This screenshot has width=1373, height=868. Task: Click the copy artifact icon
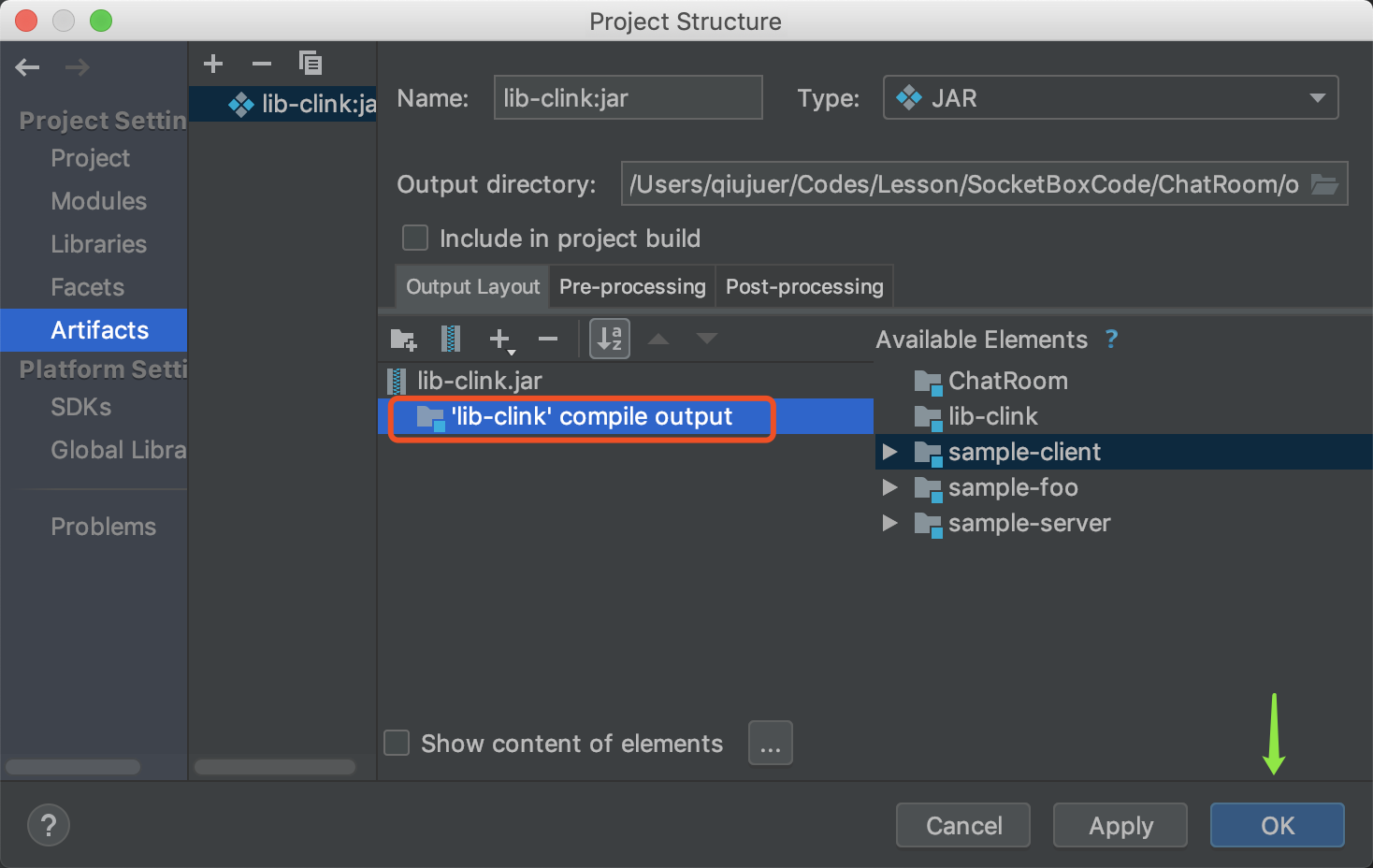coord(311,64)
